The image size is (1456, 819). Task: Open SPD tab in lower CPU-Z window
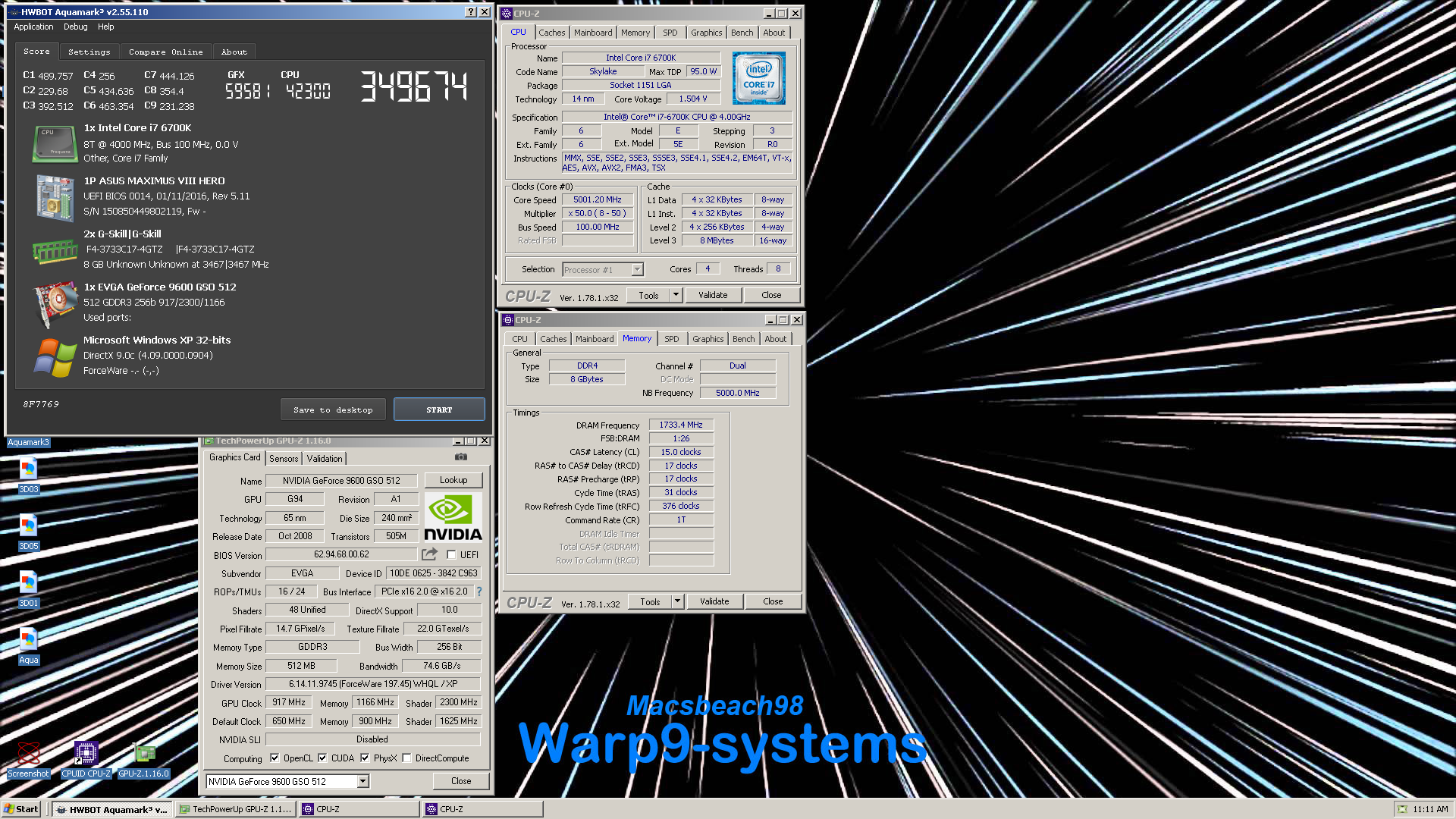point(671,339)
